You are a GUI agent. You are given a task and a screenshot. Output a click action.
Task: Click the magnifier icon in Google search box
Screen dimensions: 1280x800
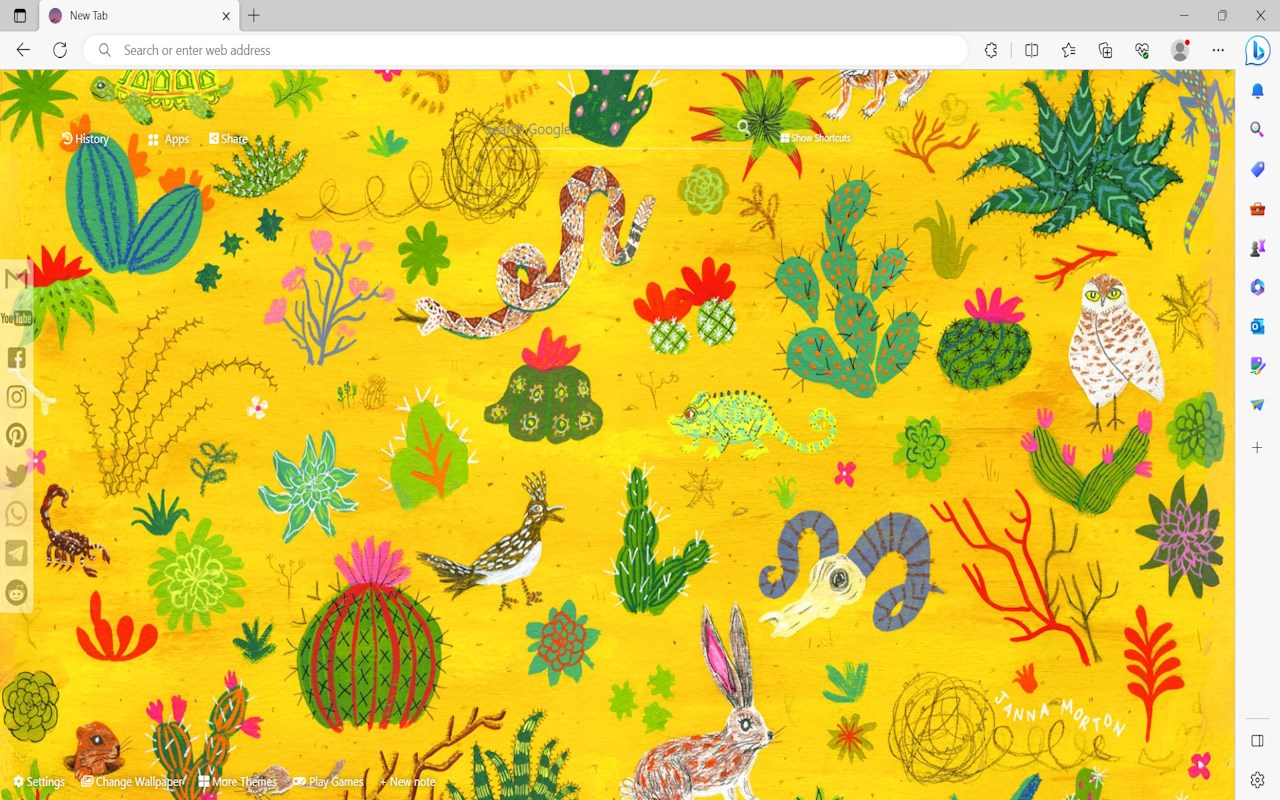click(x=743, y=127)
